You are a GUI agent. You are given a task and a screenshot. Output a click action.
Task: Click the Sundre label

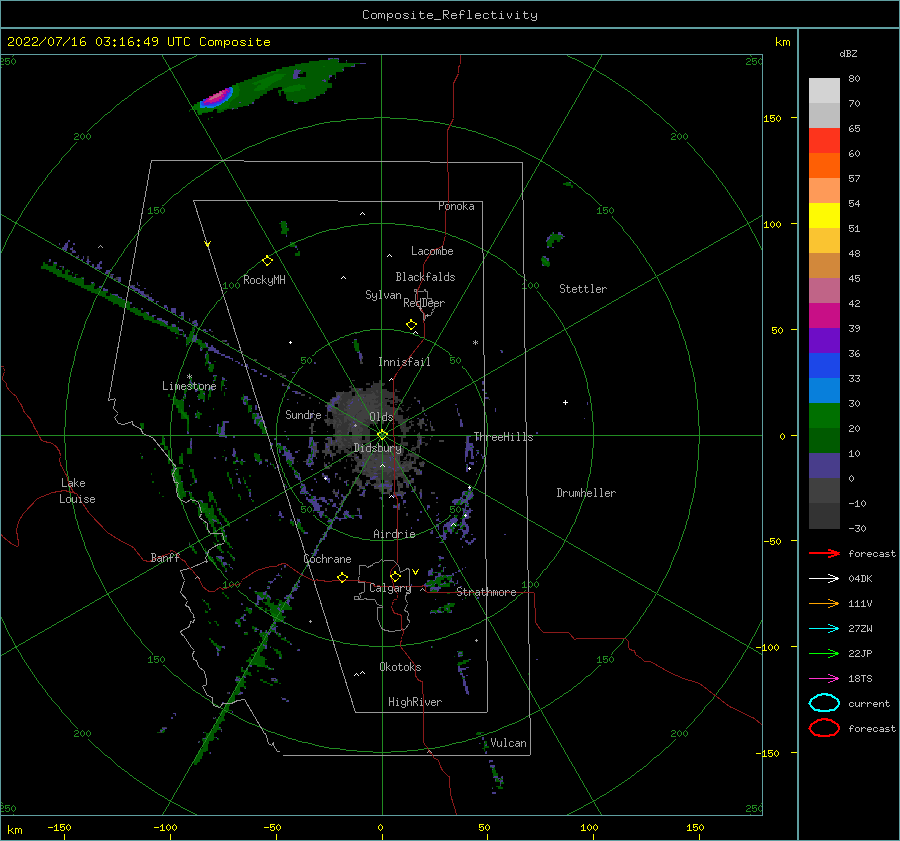click(303, 414)
